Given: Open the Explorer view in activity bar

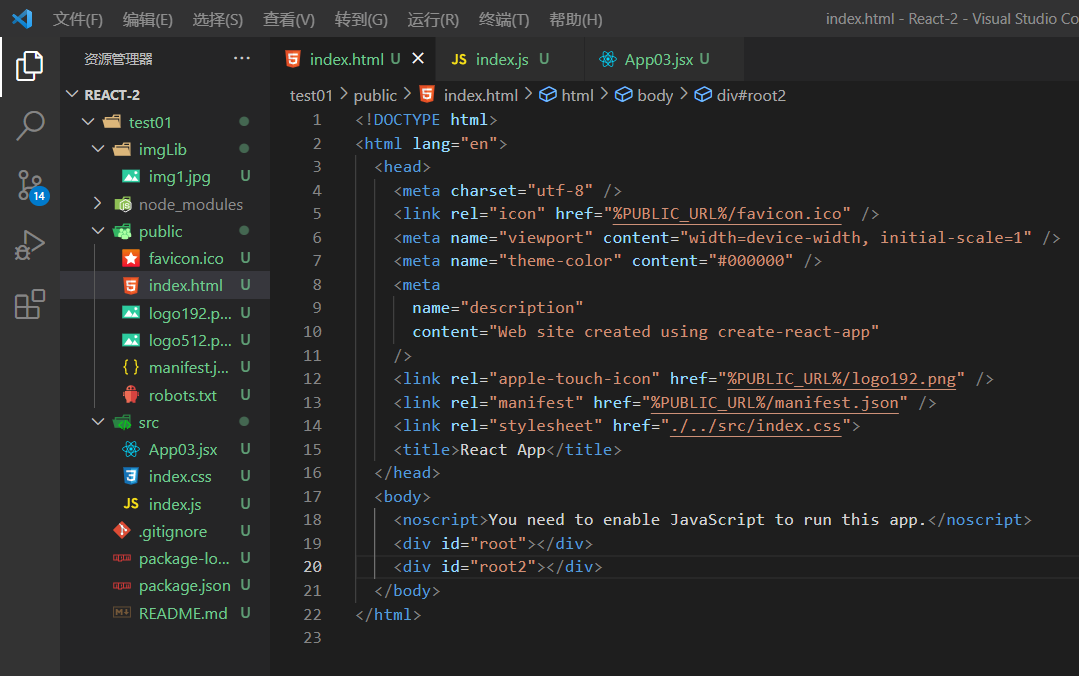Looking at the screenshot, I should 29,66.
